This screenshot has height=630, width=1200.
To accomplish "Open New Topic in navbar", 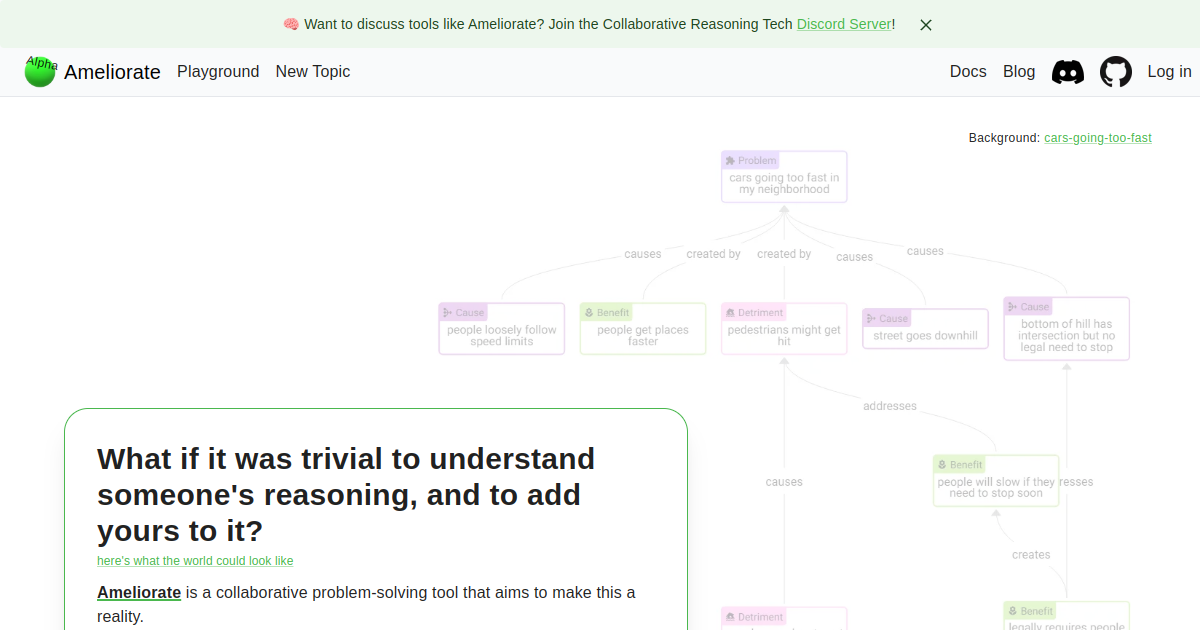I will click(313, 72).
